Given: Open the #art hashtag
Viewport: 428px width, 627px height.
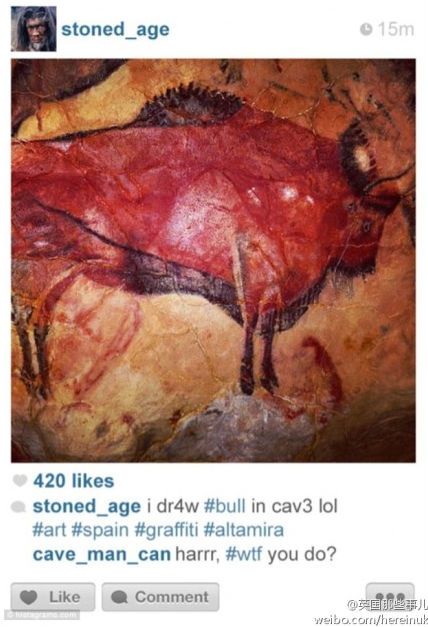Looking at the screenshot, I should point(49,530).
